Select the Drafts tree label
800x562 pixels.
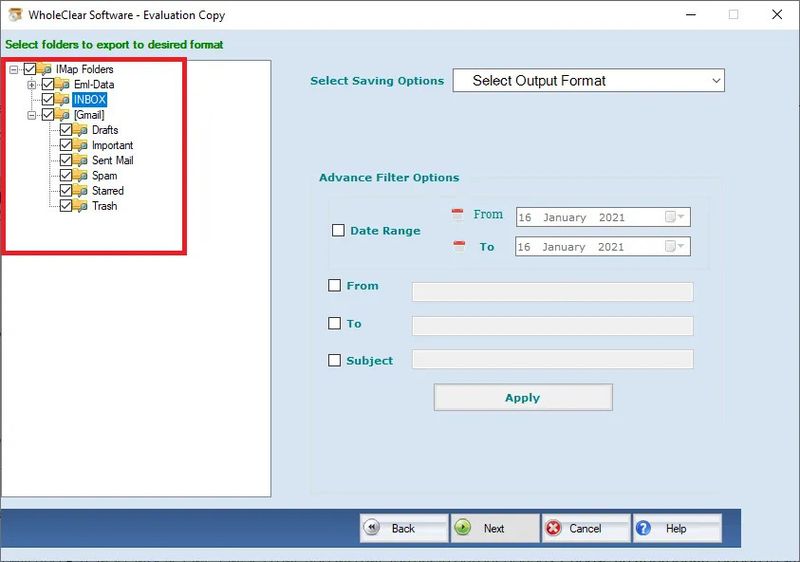[x=105, y=130]
